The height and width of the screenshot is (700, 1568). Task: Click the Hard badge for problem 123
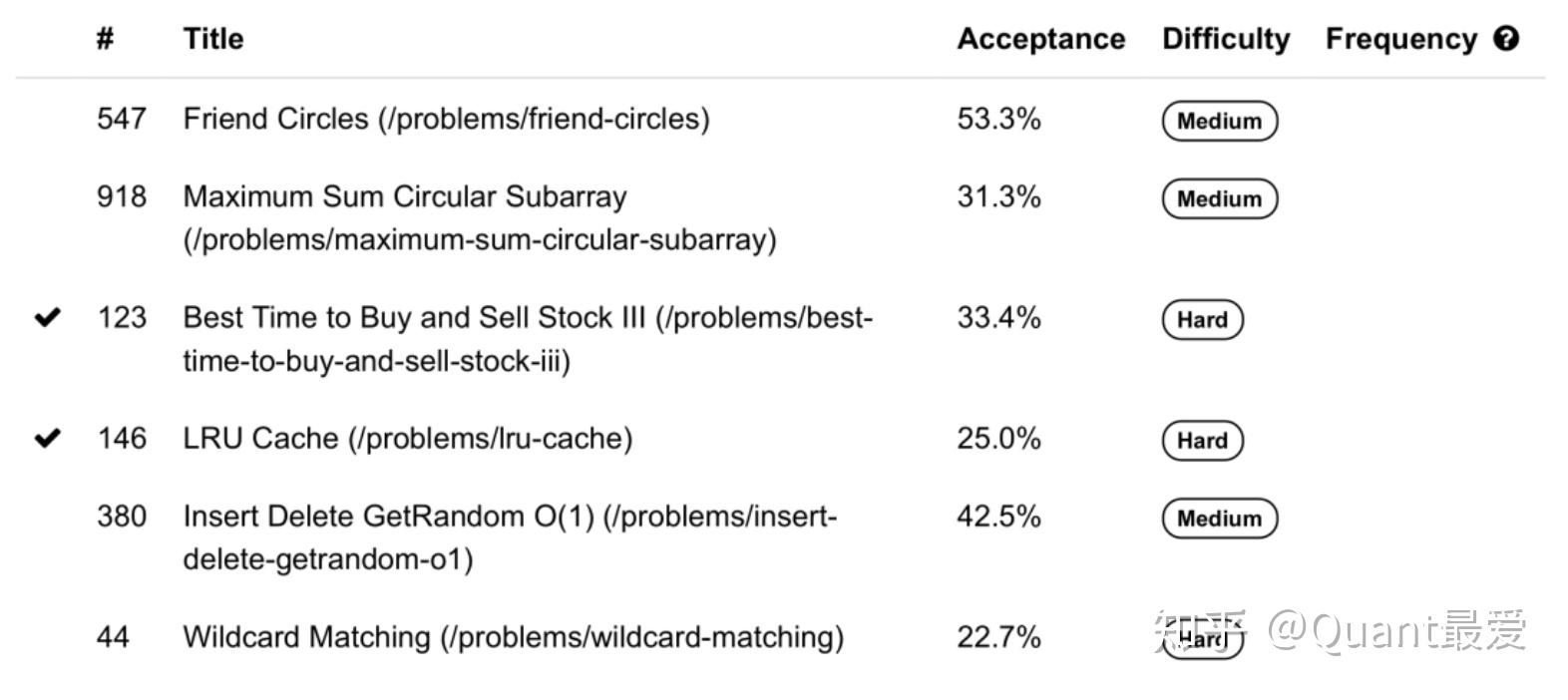(x=1202, y=320)
